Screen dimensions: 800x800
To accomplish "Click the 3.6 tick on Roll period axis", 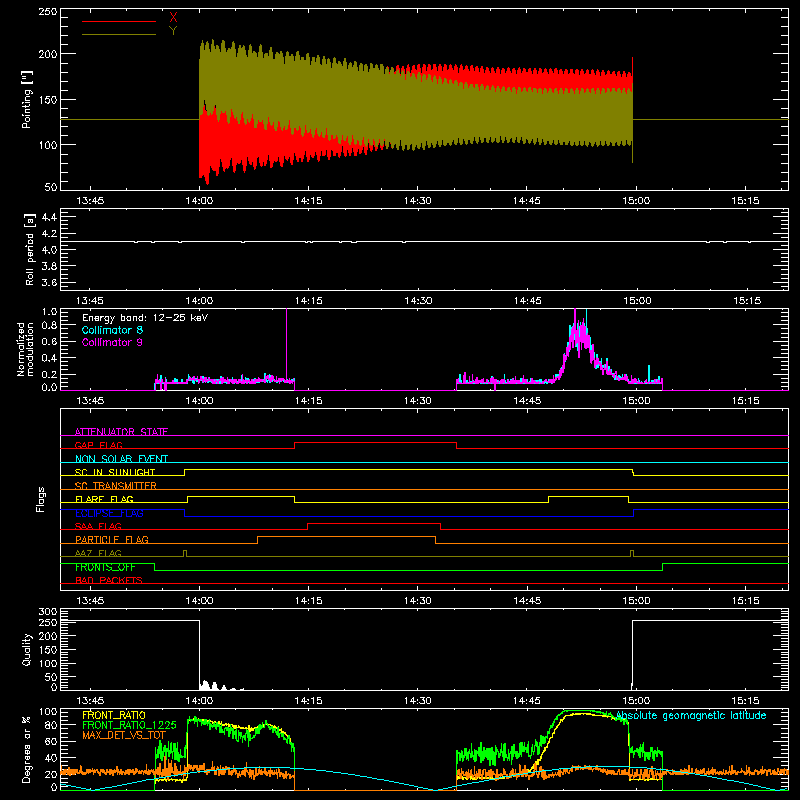I will 49,282.
